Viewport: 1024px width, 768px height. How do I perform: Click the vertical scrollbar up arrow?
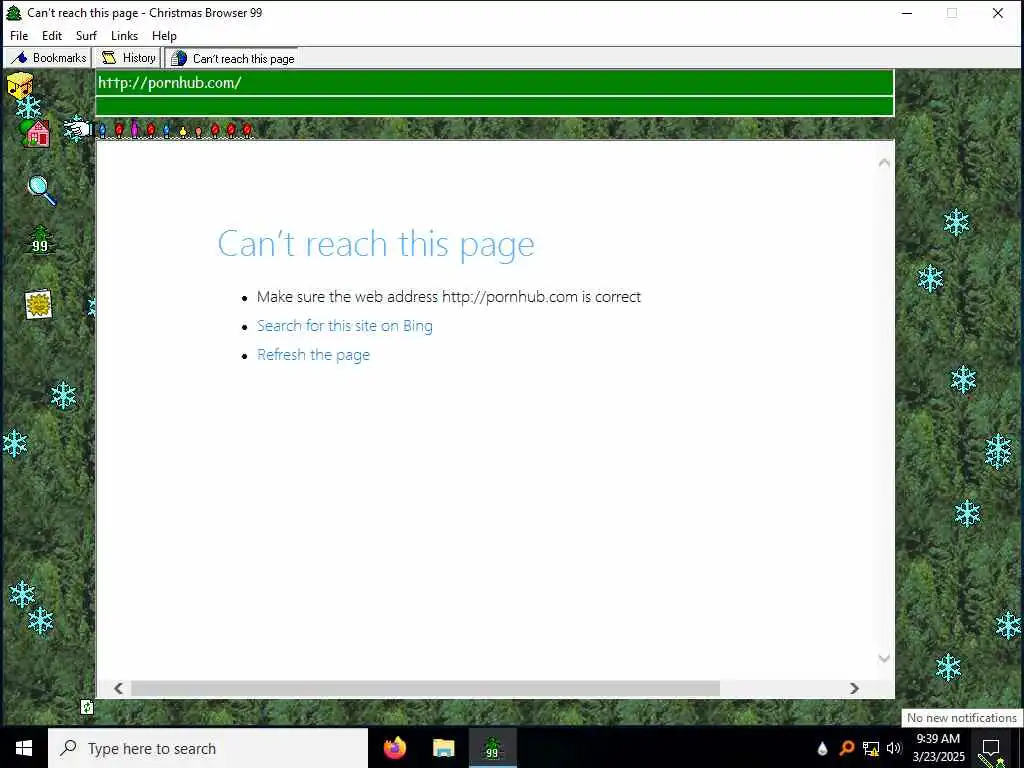point(884,163)
